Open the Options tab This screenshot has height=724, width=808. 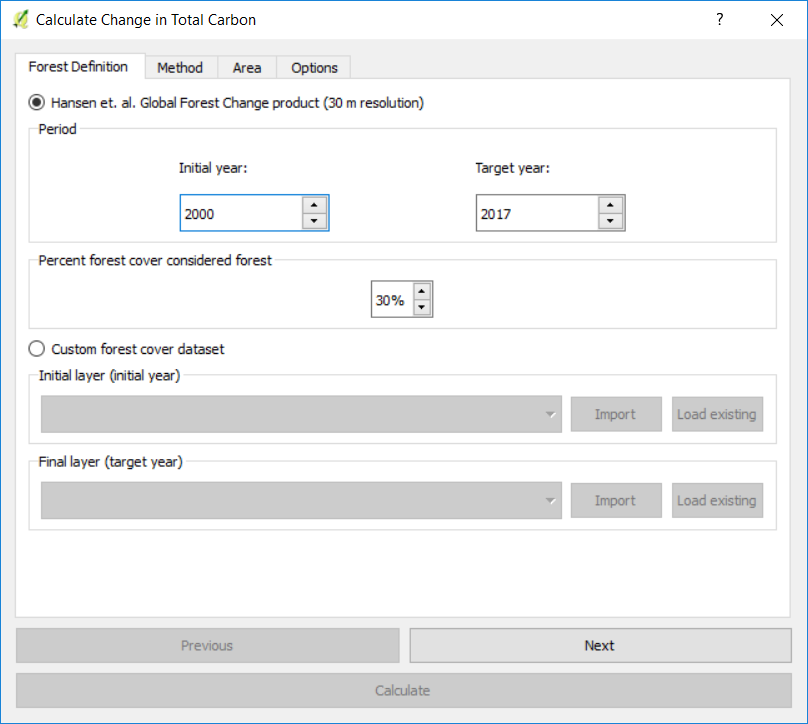314,68
